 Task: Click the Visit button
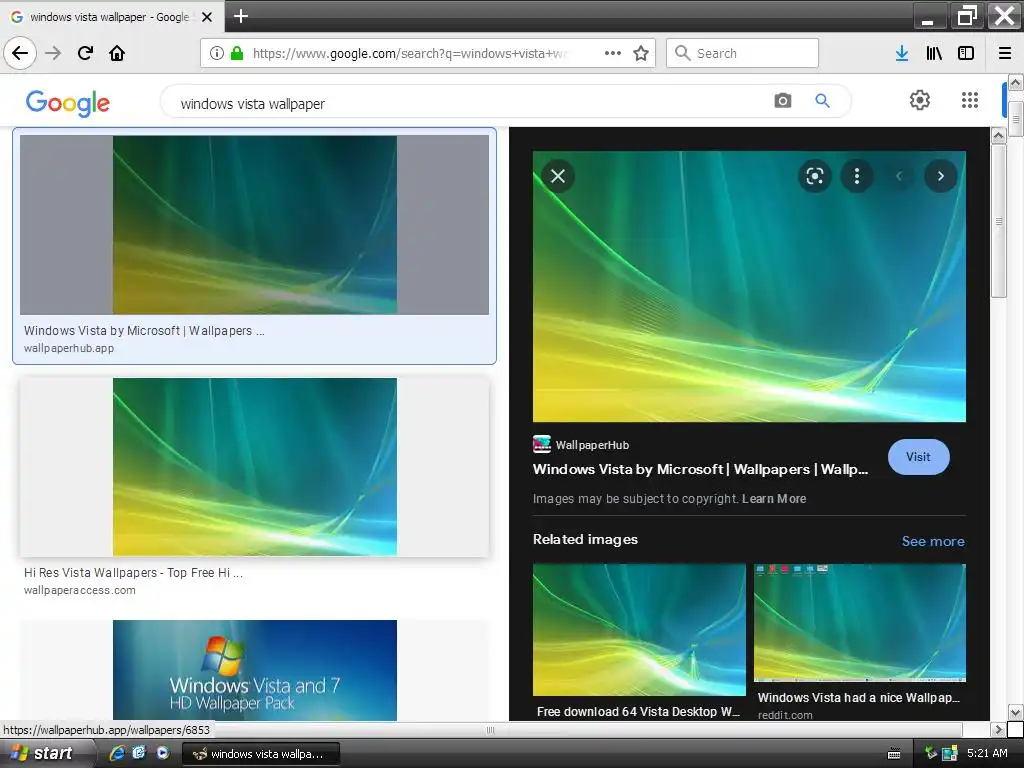coord(918,457)
